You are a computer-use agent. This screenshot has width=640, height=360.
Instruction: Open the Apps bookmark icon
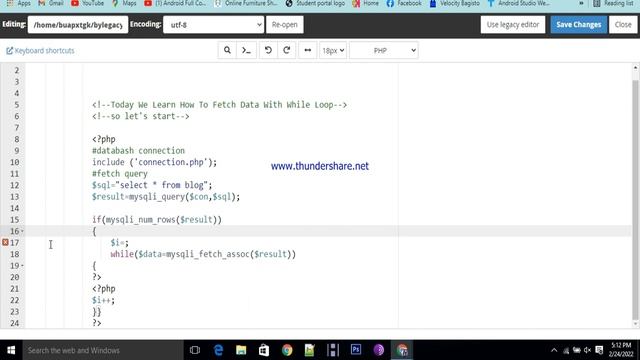[10, 3]
